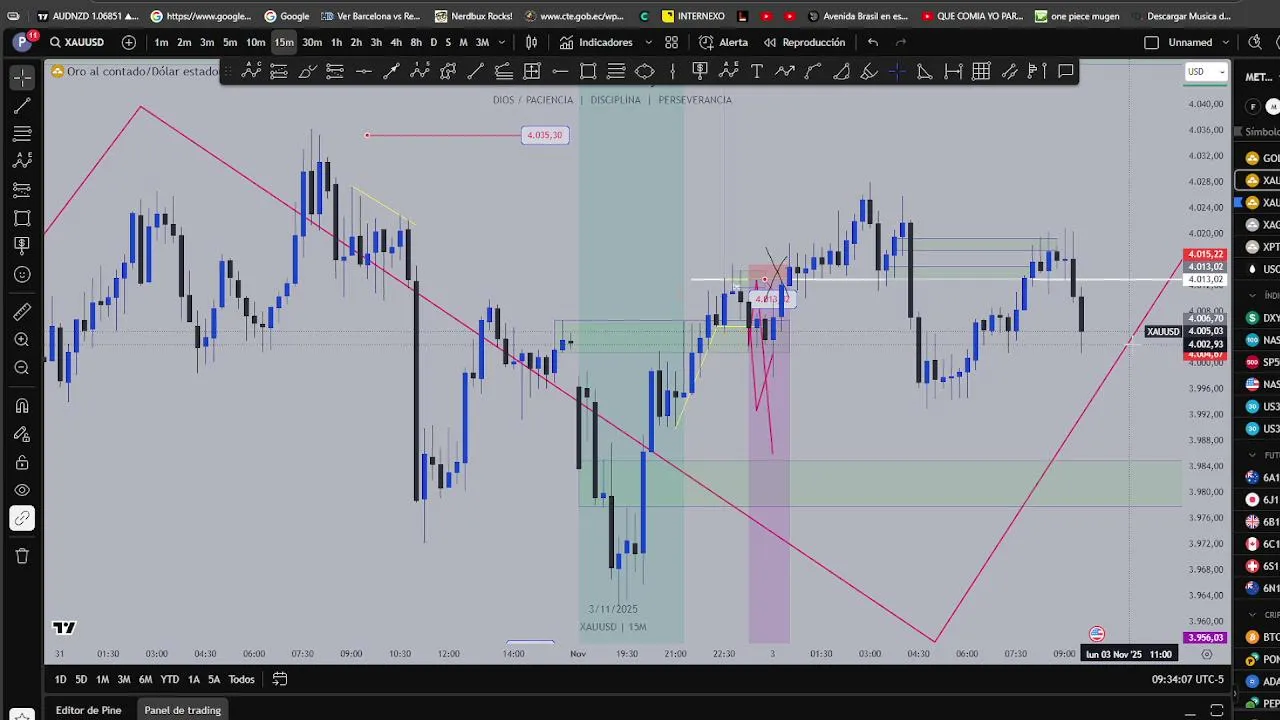Viewport: 1280px width, 720px height.
Task: Toggle the highlighted link drawings sync icon
Action: point(22,518)
